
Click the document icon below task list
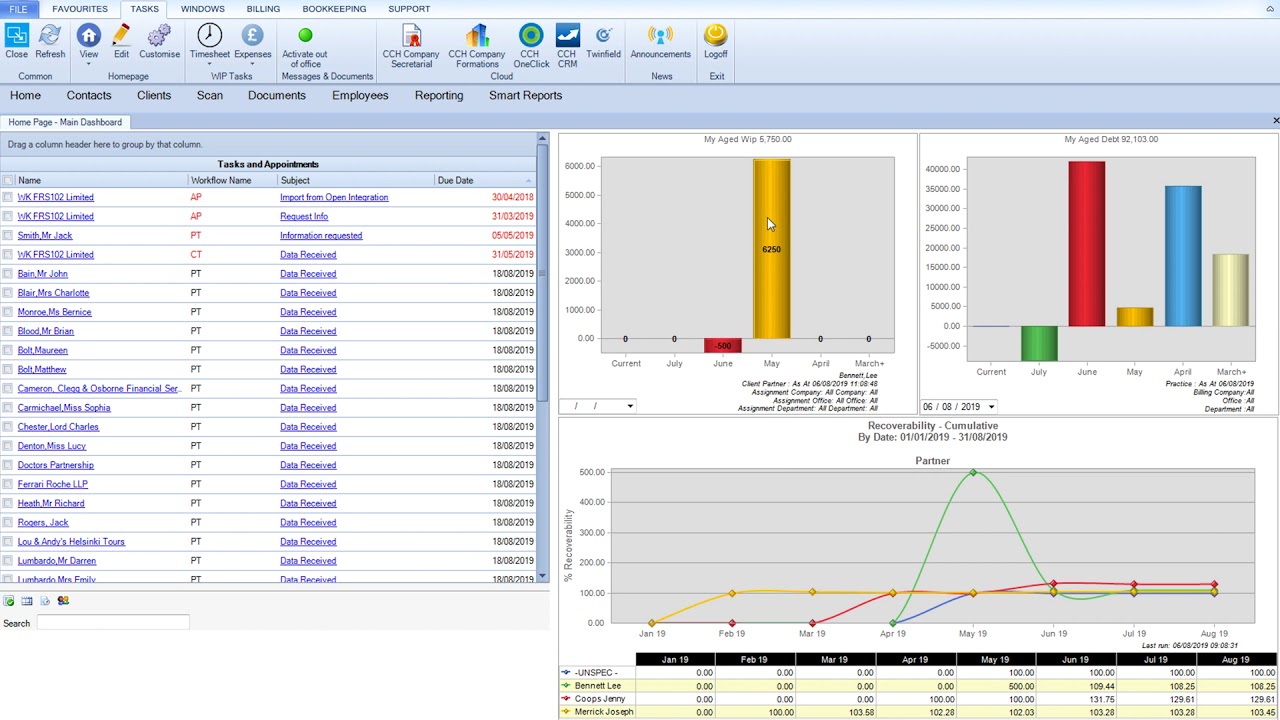coord(45,601)
